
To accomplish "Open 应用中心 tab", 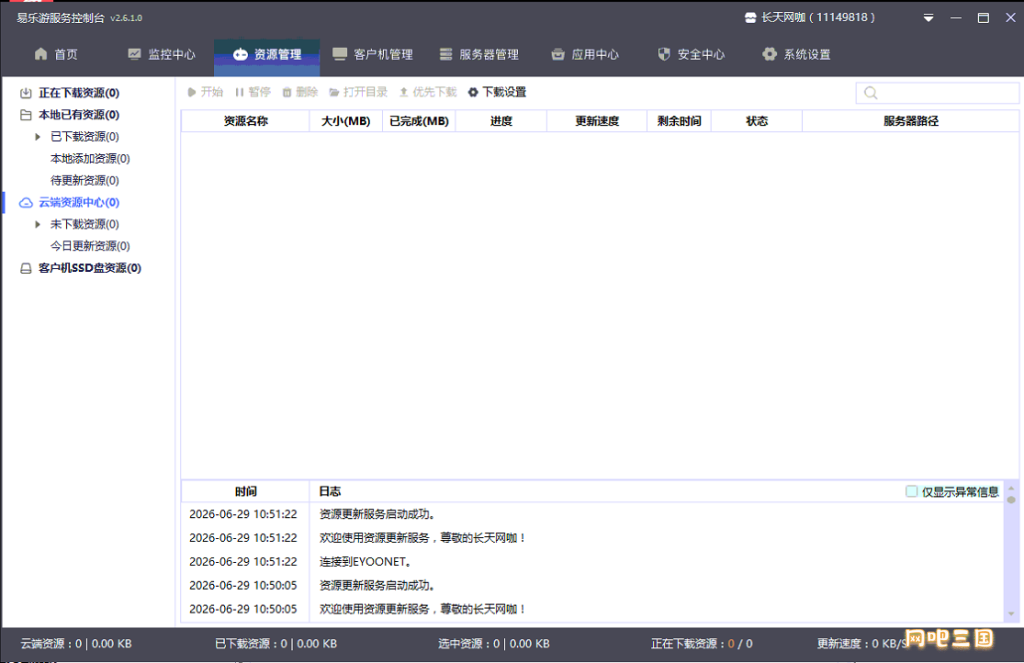I will pos(585,54).
